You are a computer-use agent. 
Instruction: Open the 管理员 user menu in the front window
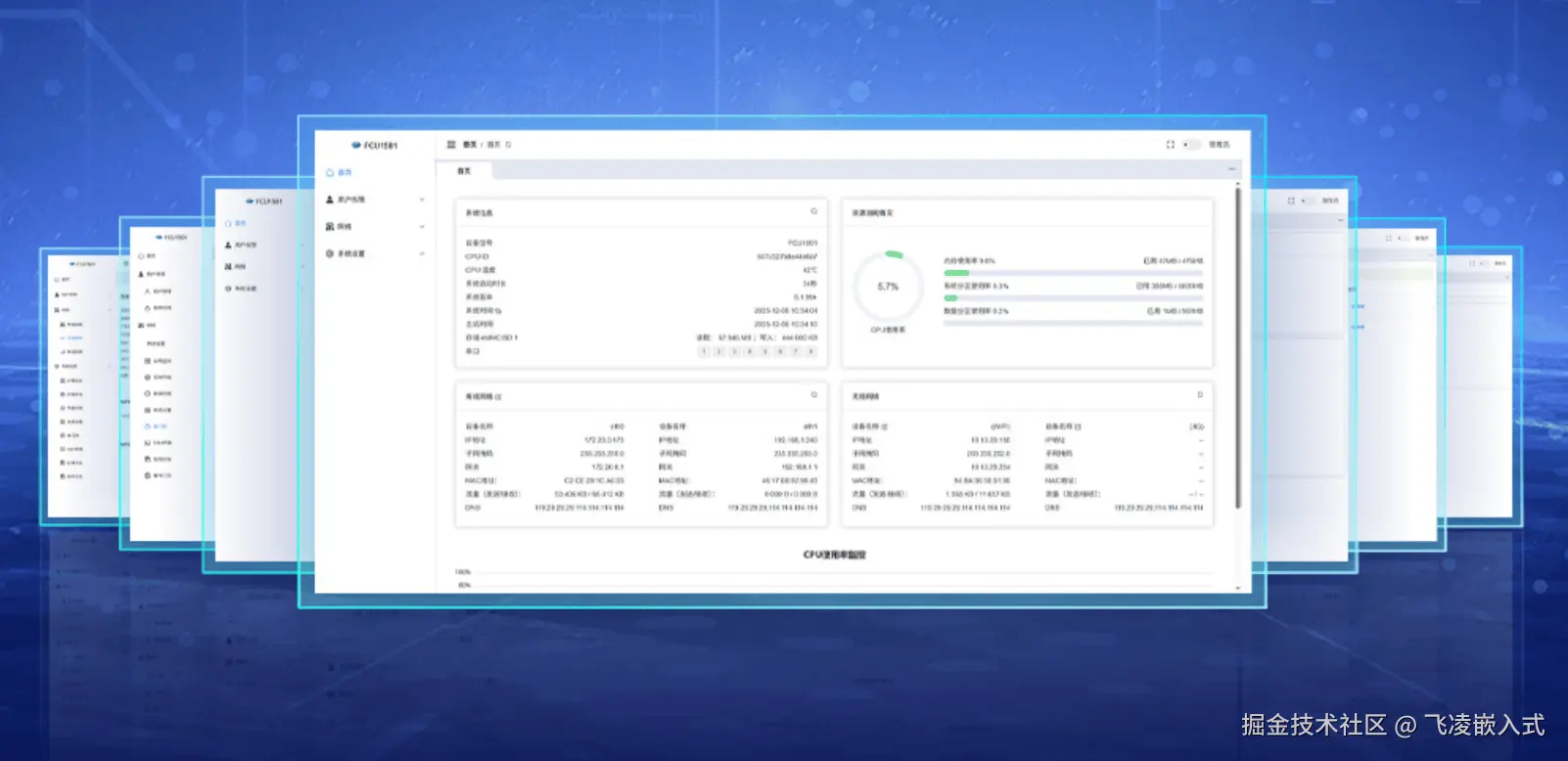(1220, 144)
